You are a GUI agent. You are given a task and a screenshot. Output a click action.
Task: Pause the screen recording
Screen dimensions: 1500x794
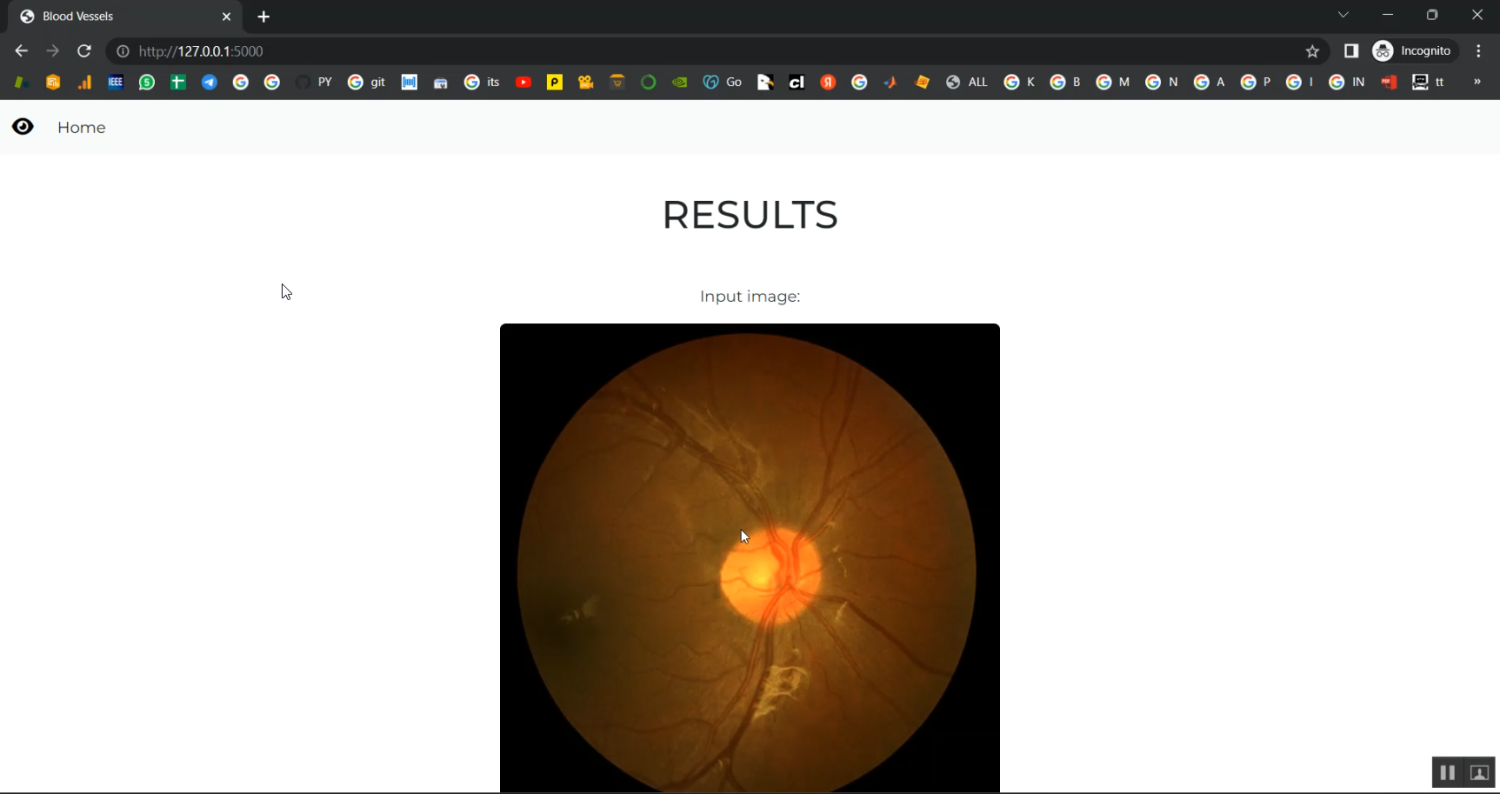coord(1447,773)
